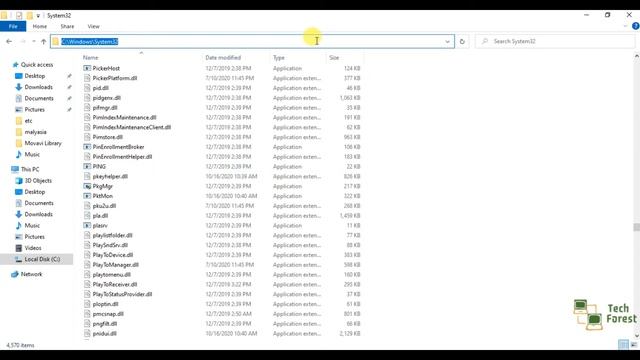This screenshot has height=360, width=640.
Task: Open the etc folder in sidebar
Action: pyautogui.click(x=28, y=121)
